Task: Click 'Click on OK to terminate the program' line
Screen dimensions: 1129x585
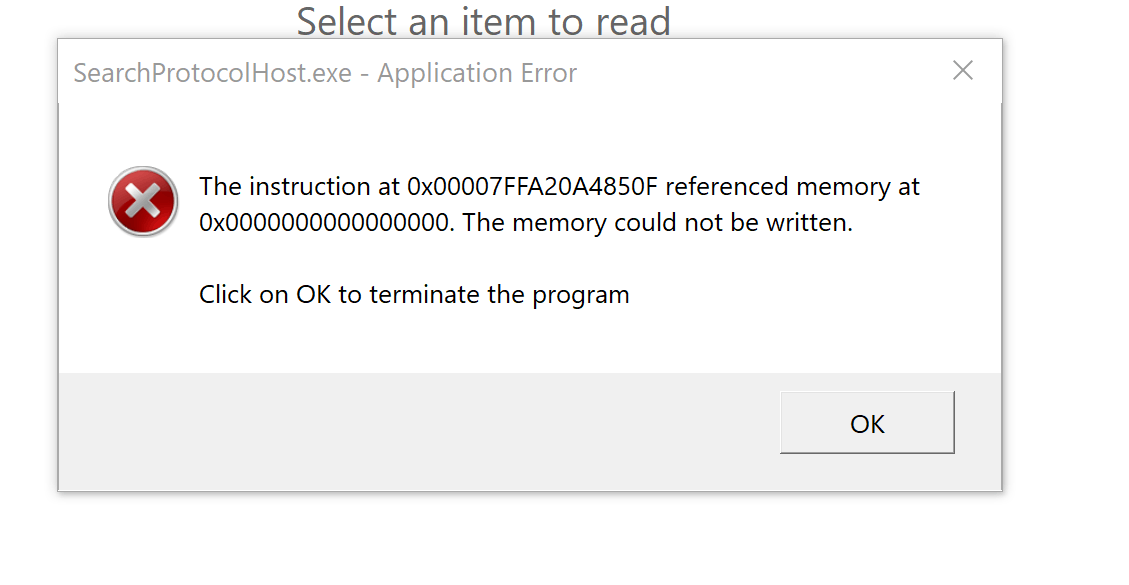Action: click(414, 295)
